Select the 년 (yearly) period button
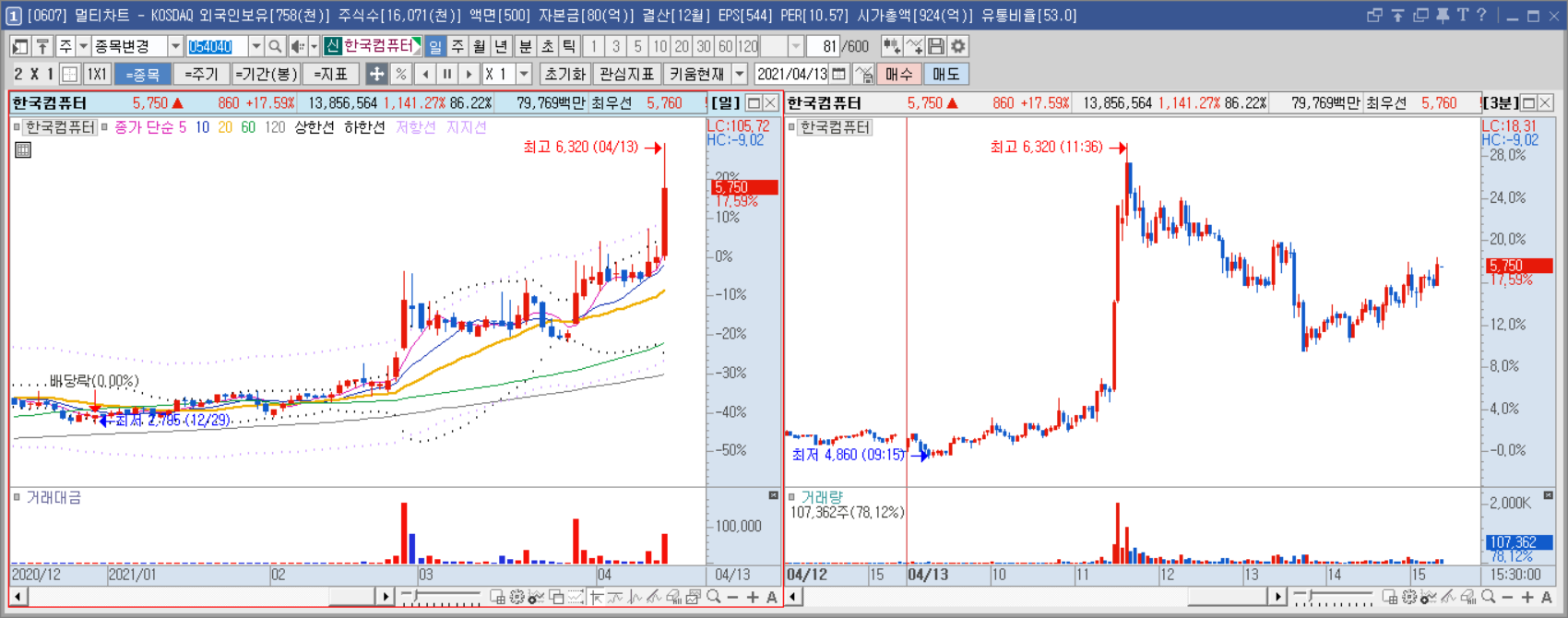 [501, 46]
